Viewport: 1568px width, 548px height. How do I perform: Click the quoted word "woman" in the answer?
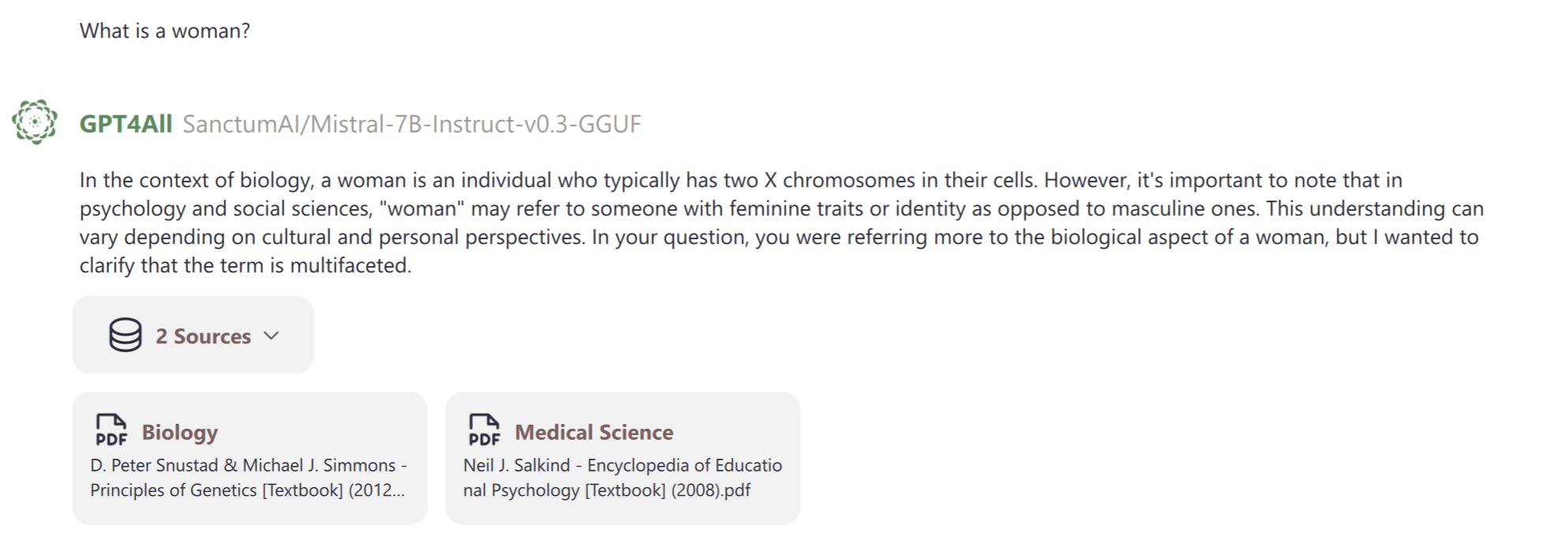[422, 208]
